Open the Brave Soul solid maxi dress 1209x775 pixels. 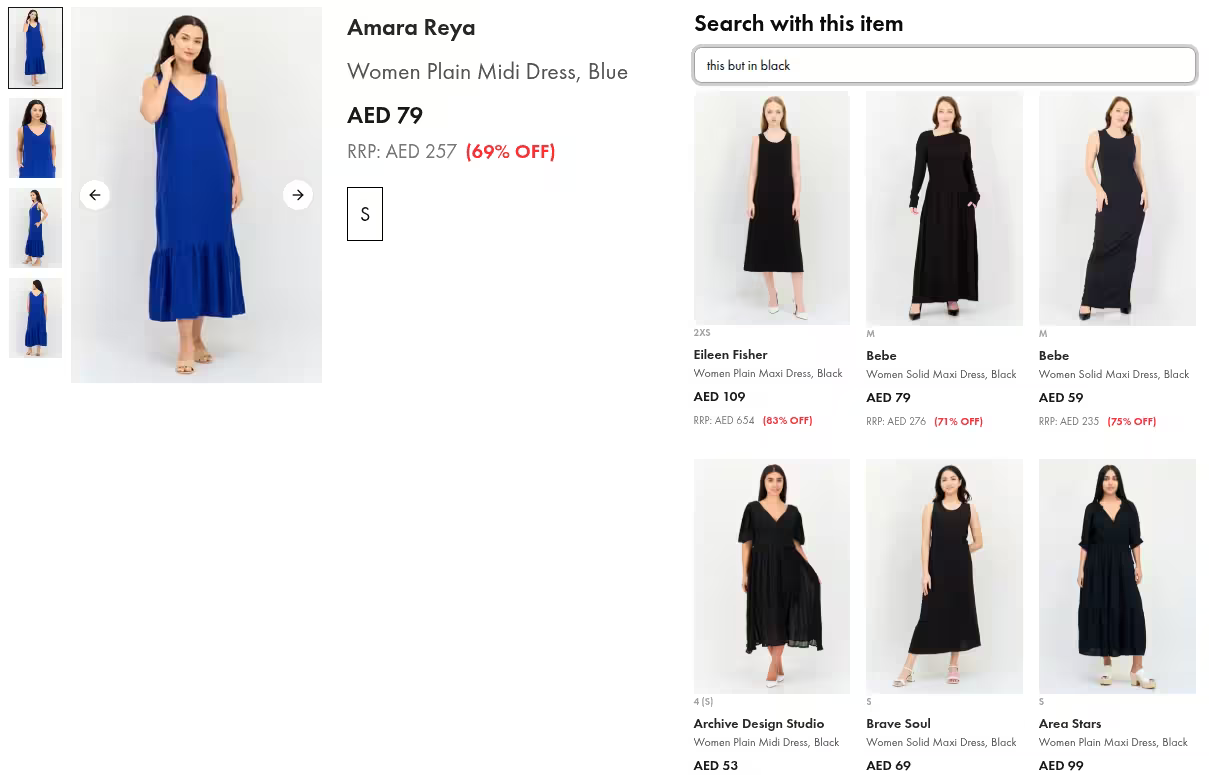point(944,576)
